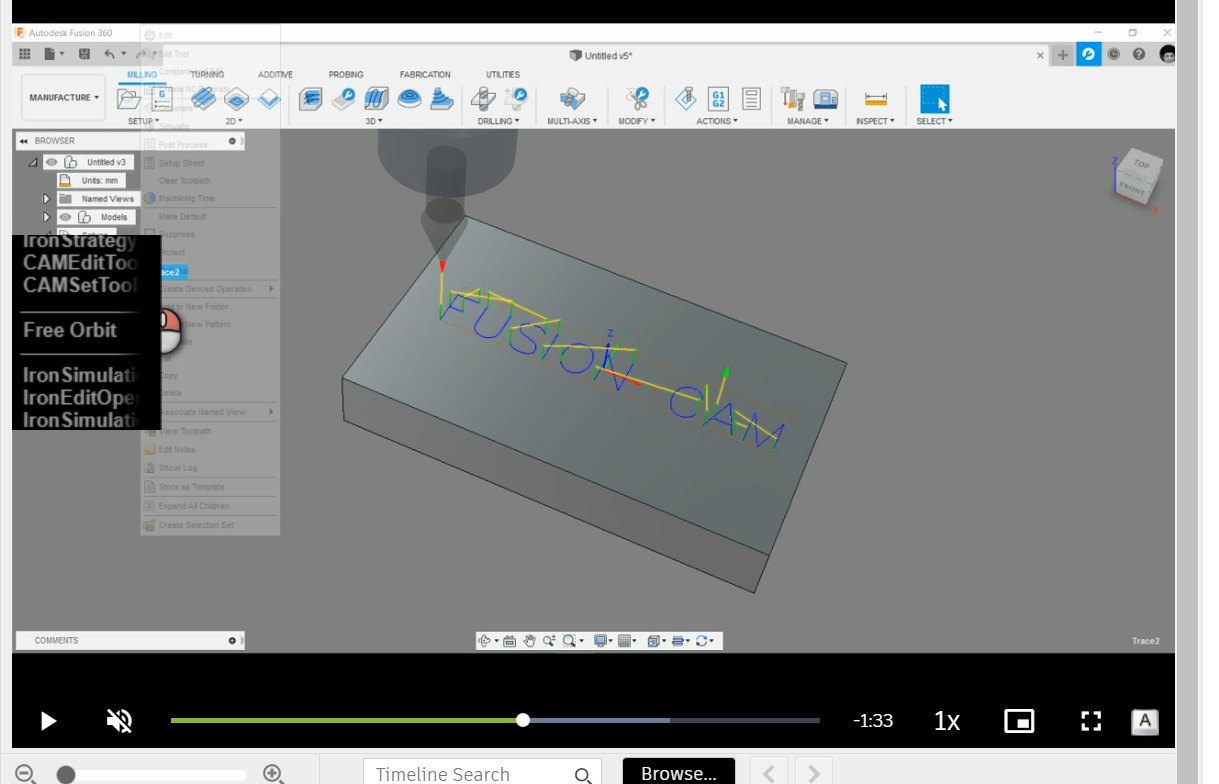Expand the Named Views tree node
The image size is (1219, 784).
pos(46,198)
